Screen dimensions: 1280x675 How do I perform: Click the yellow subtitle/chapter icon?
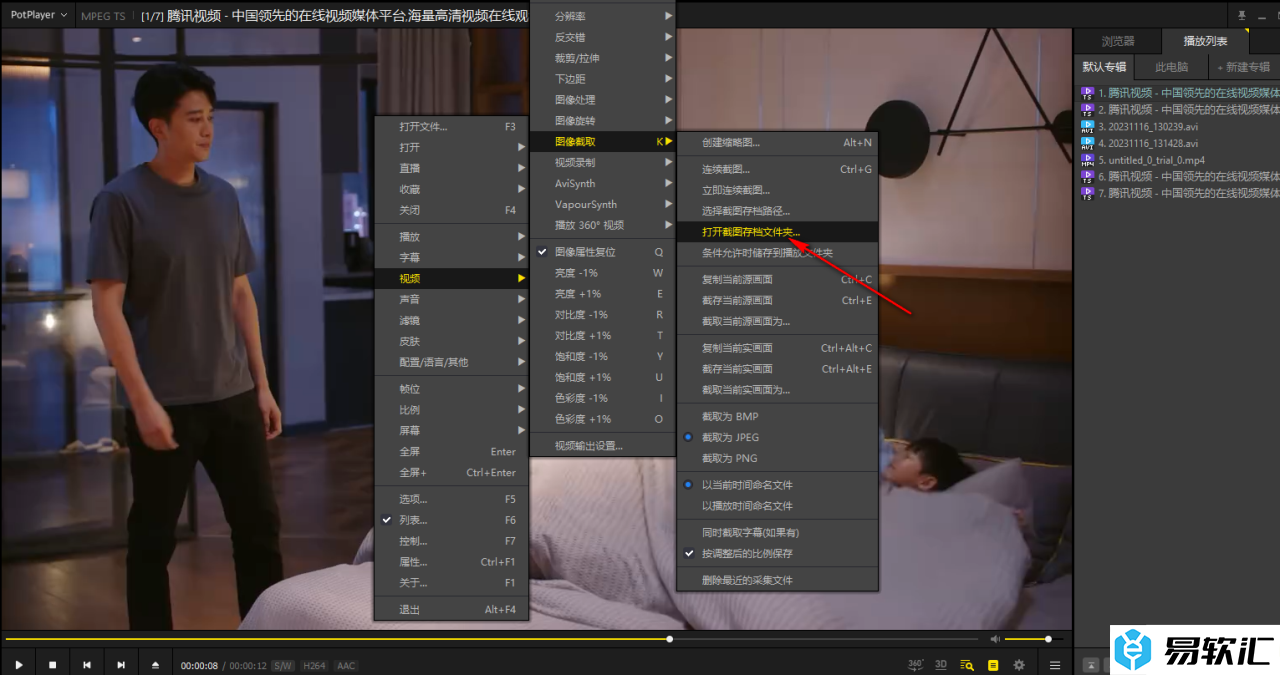click(993, 665)
